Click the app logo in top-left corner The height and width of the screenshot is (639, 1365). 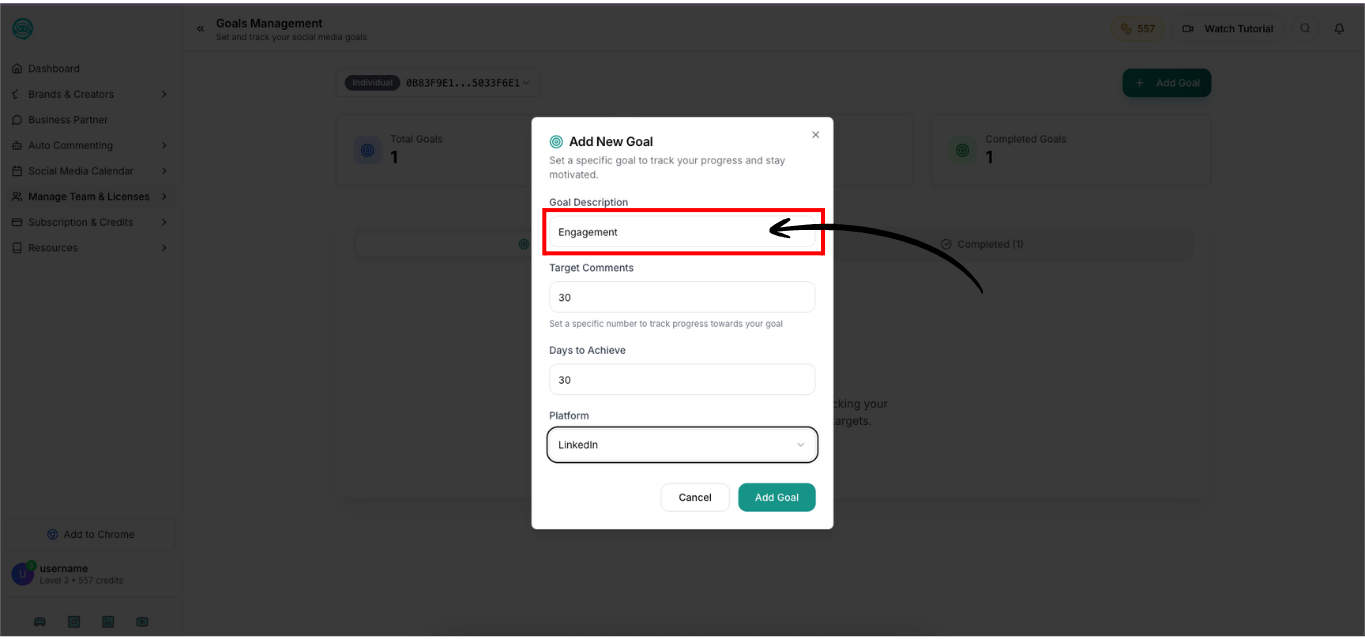[x=22, y=29]
